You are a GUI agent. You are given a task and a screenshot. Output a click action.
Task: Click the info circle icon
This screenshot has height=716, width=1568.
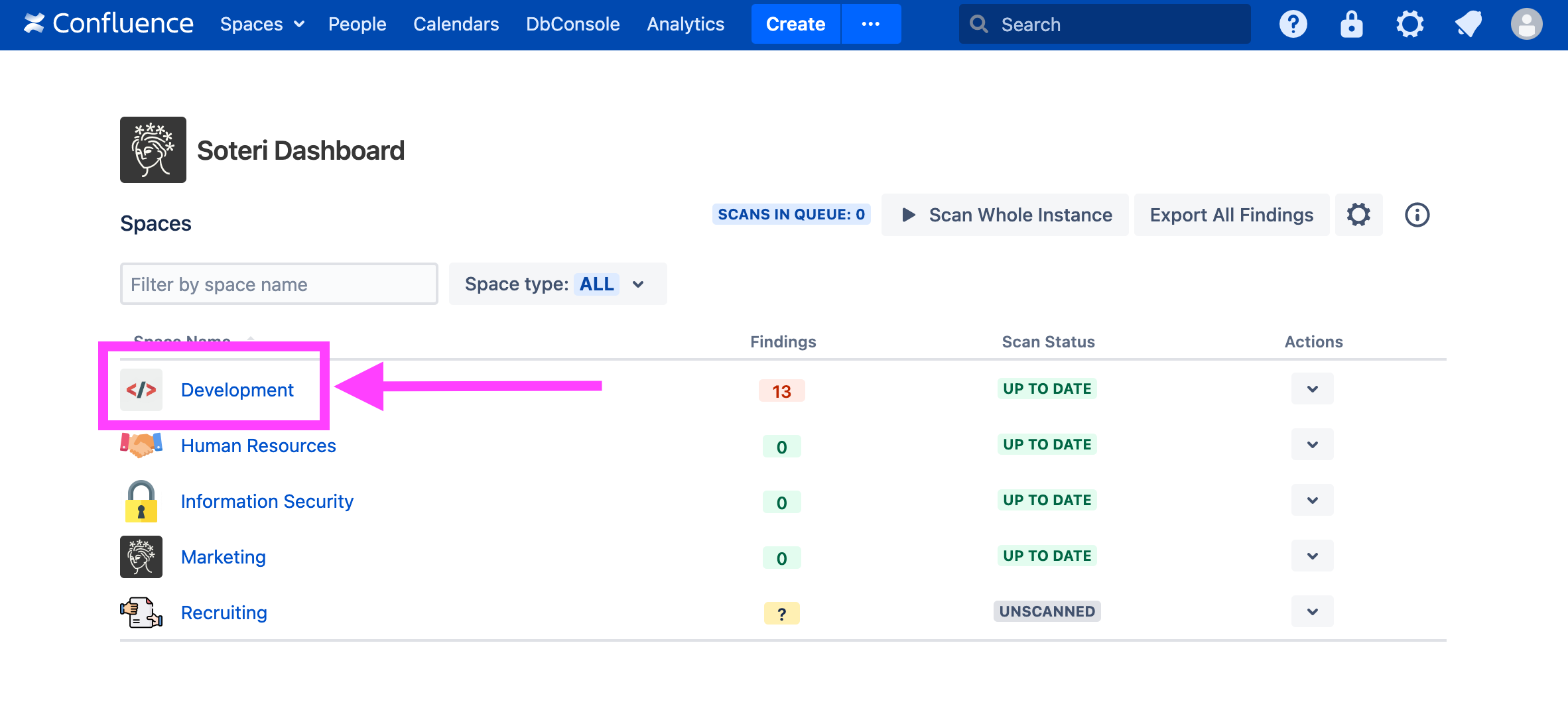(1417, 215)
